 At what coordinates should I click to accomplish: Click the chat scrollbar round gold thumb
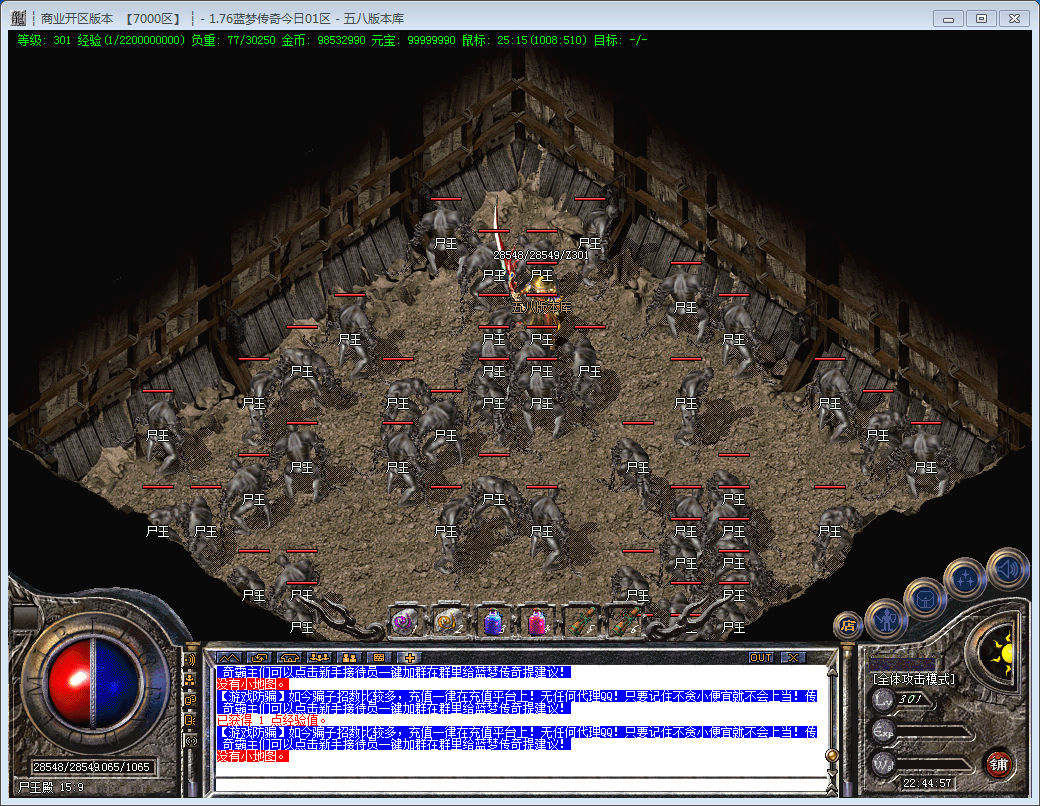point(831,756)
